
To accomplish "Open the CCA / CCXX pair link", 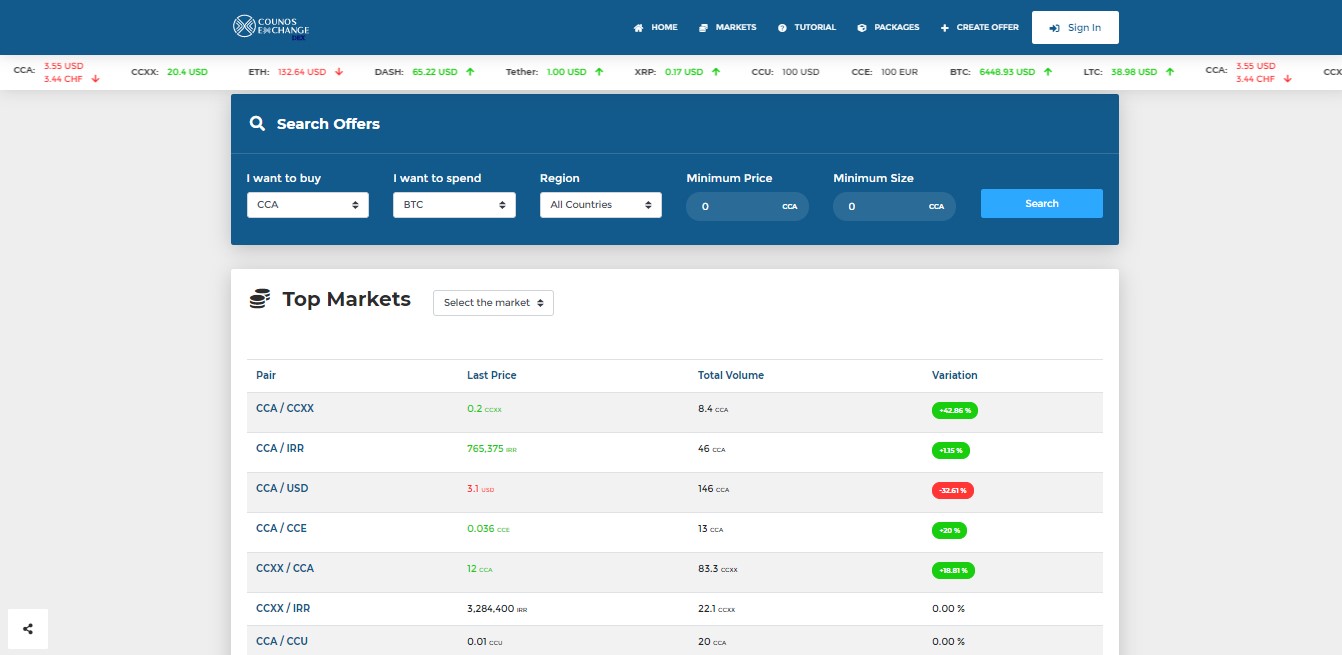I will tap(285, 408).
